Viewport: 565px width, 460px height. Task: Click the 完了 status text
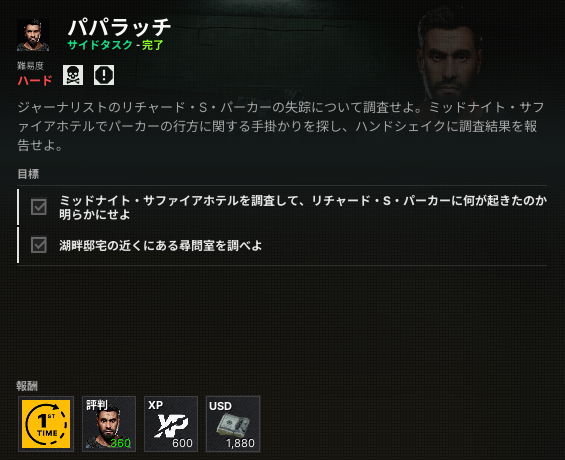(x=153, y=45)
